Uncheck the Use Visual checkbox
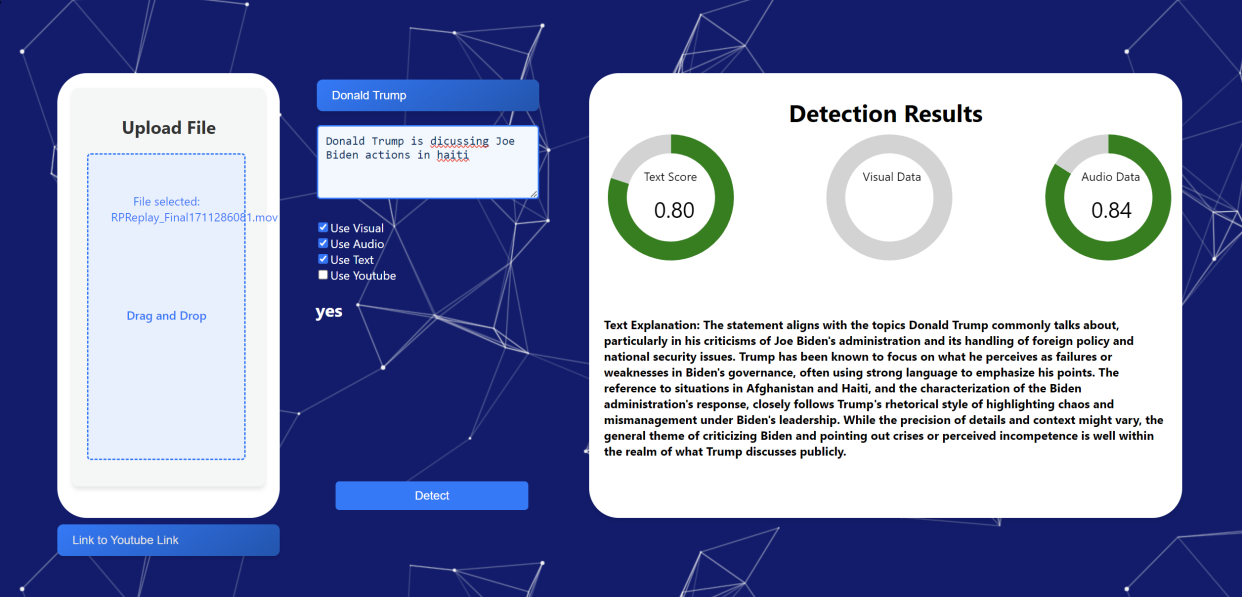The image size is (1242, 597). click(323, 228)
